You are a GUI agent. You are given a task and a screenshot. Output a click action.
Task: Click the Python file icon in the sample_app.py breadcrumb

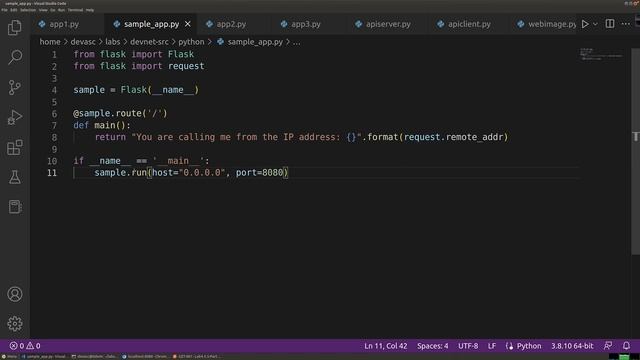click(x=220, y=42)
